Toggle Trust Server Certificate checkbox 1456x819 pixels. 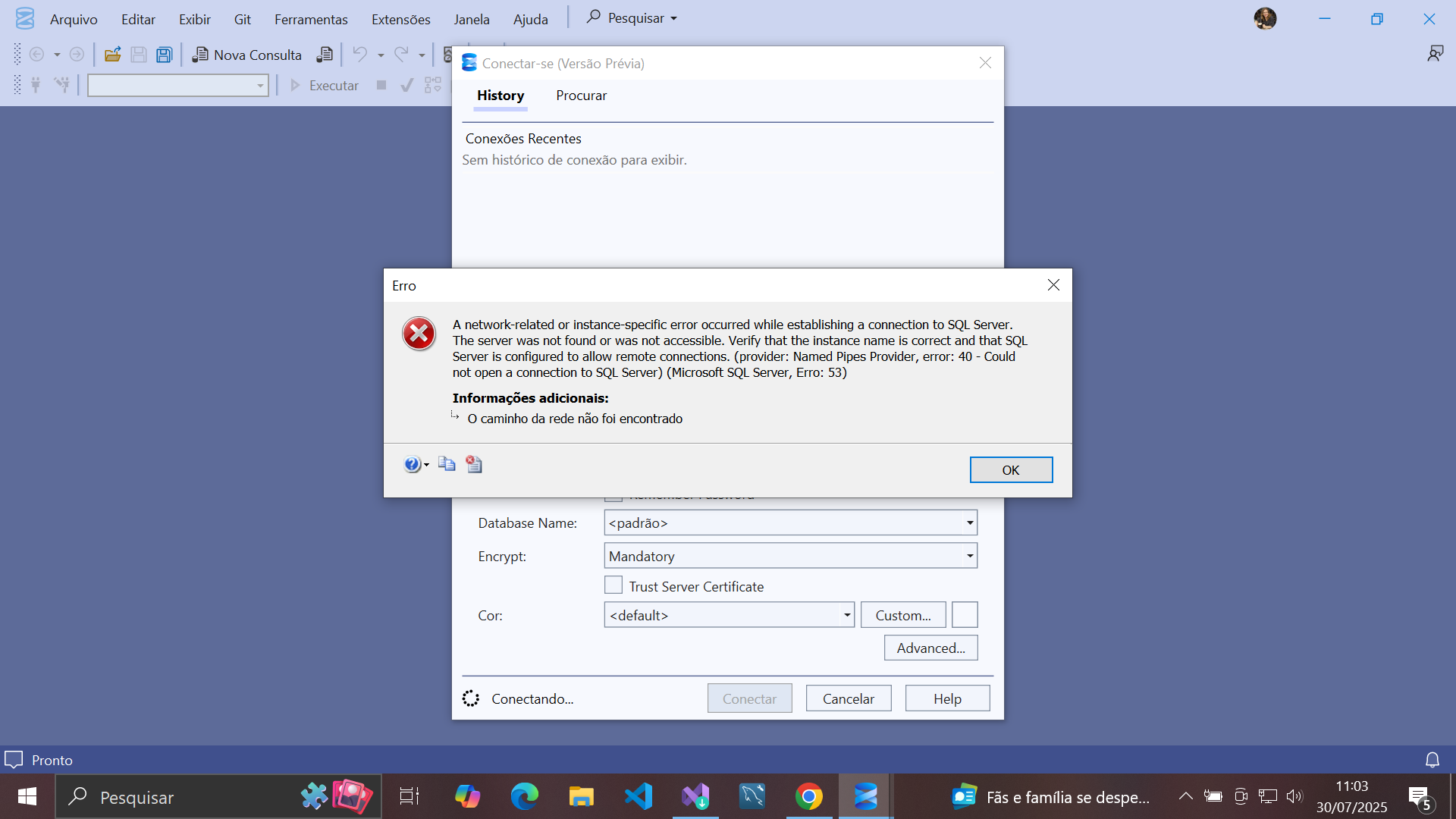tap(613, 585)
